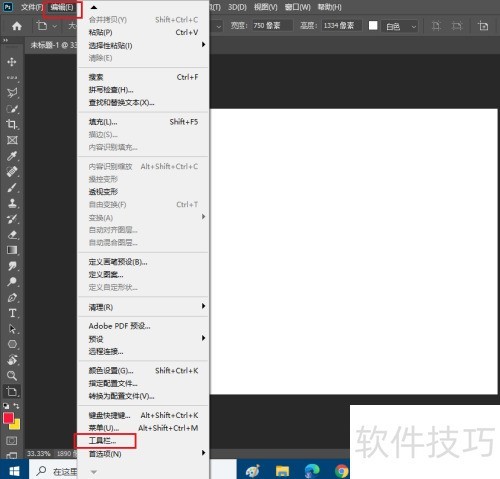Open the 3D menu
Screen dimensions: 500x479
pos(237,7)
